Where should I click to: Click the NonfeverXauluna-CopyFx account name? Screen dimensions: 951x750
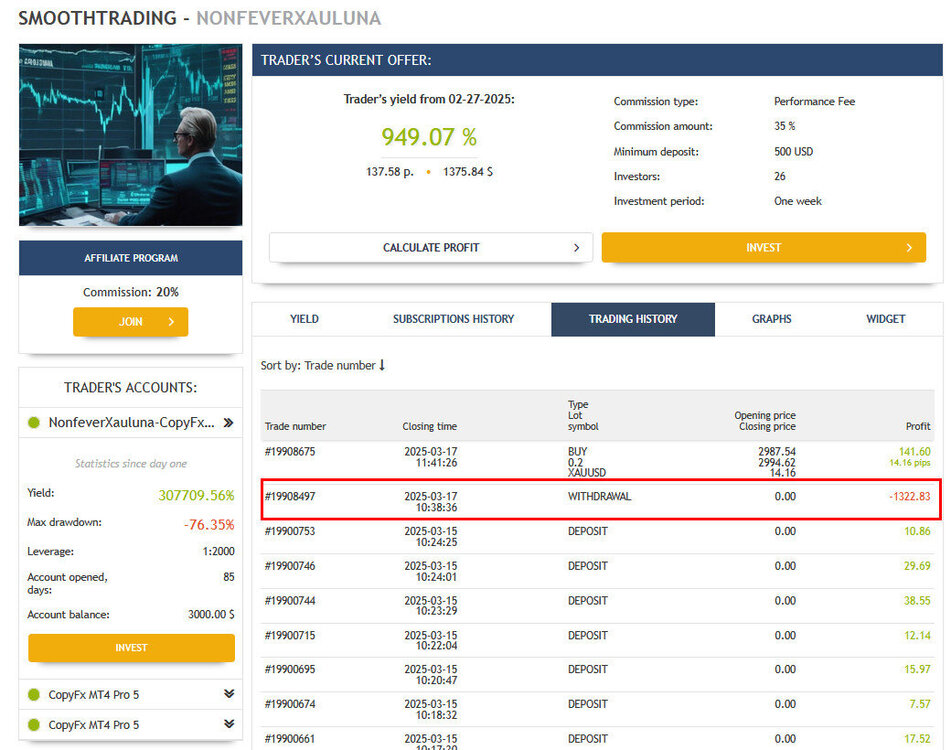131,423
